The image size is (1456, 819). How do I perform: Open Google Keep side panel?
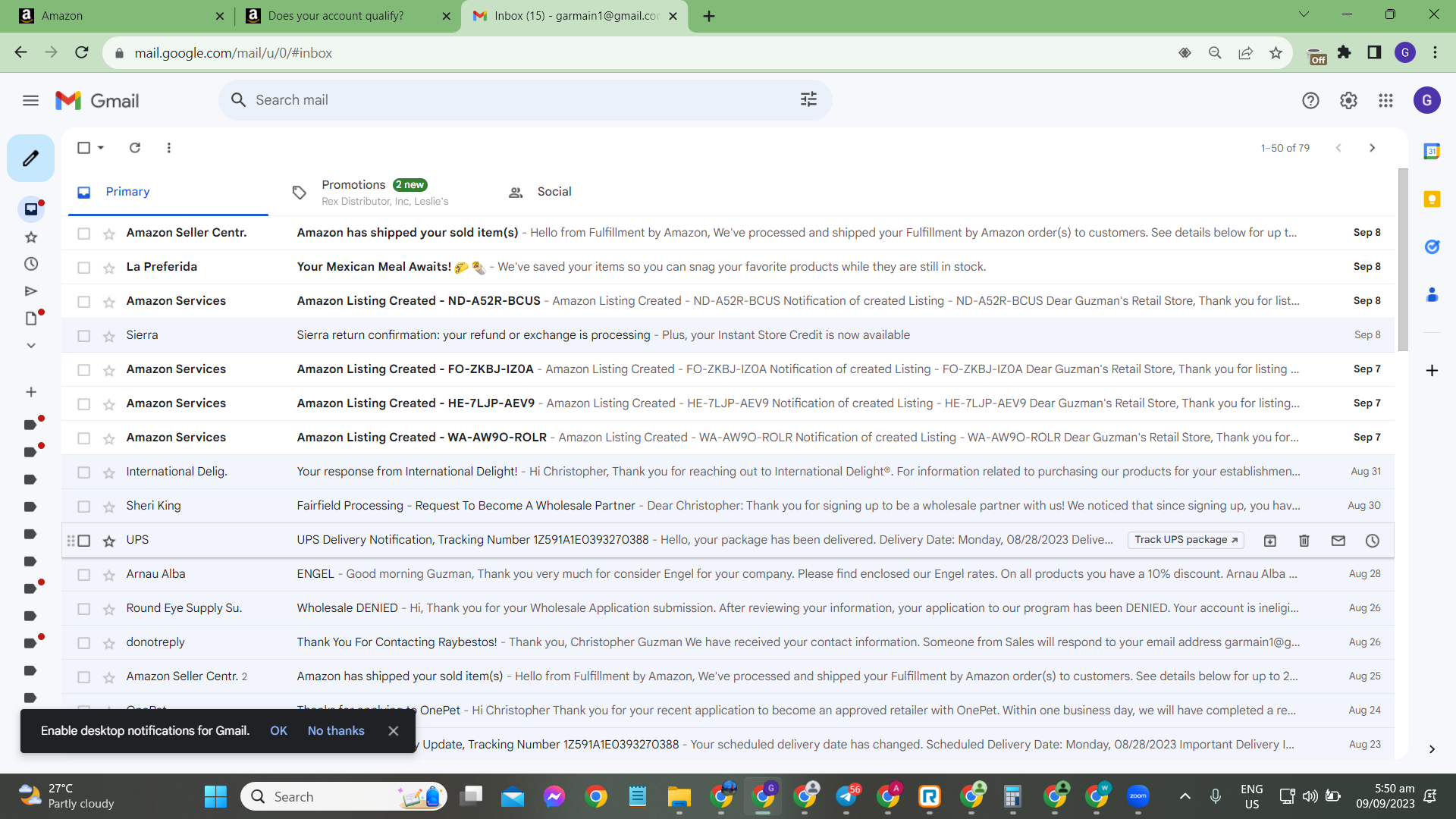[x=1432, y=199]
